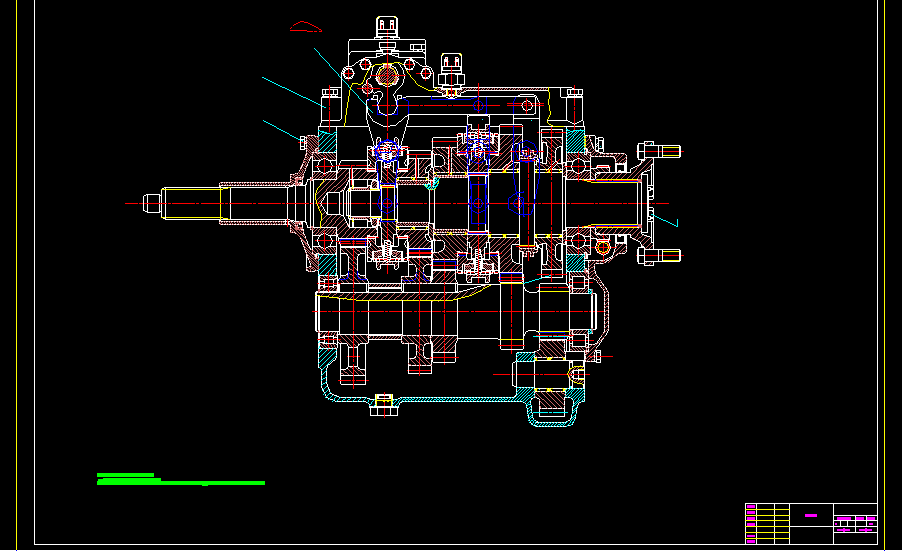The width and height of the screenshot is (902, 551).
Task: Select the green technical notes text block
Action: 180,480
